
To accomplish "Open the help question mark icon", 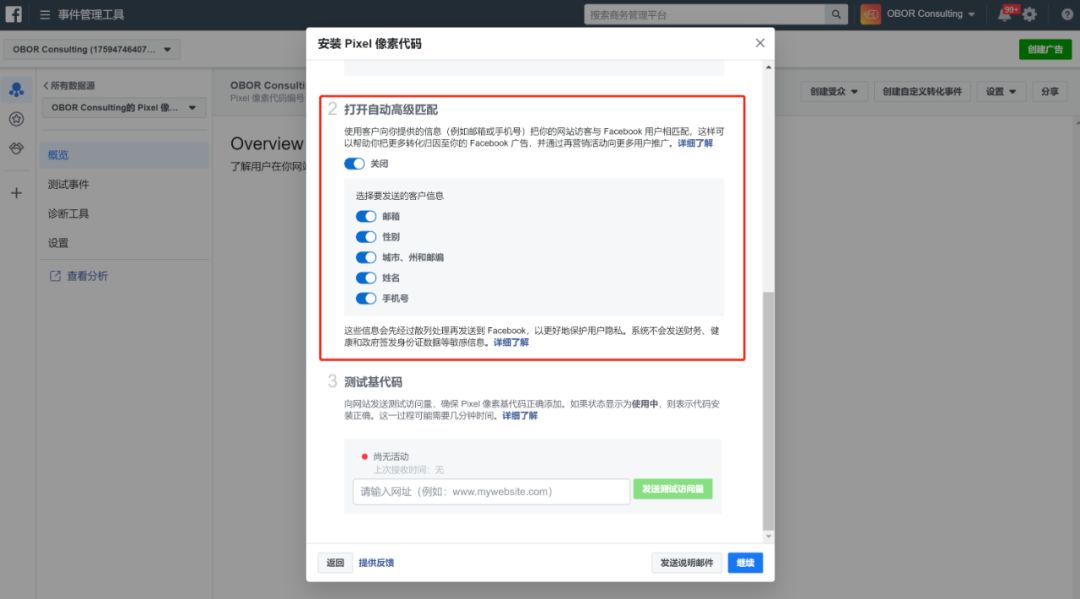I will click(1067, 14).
